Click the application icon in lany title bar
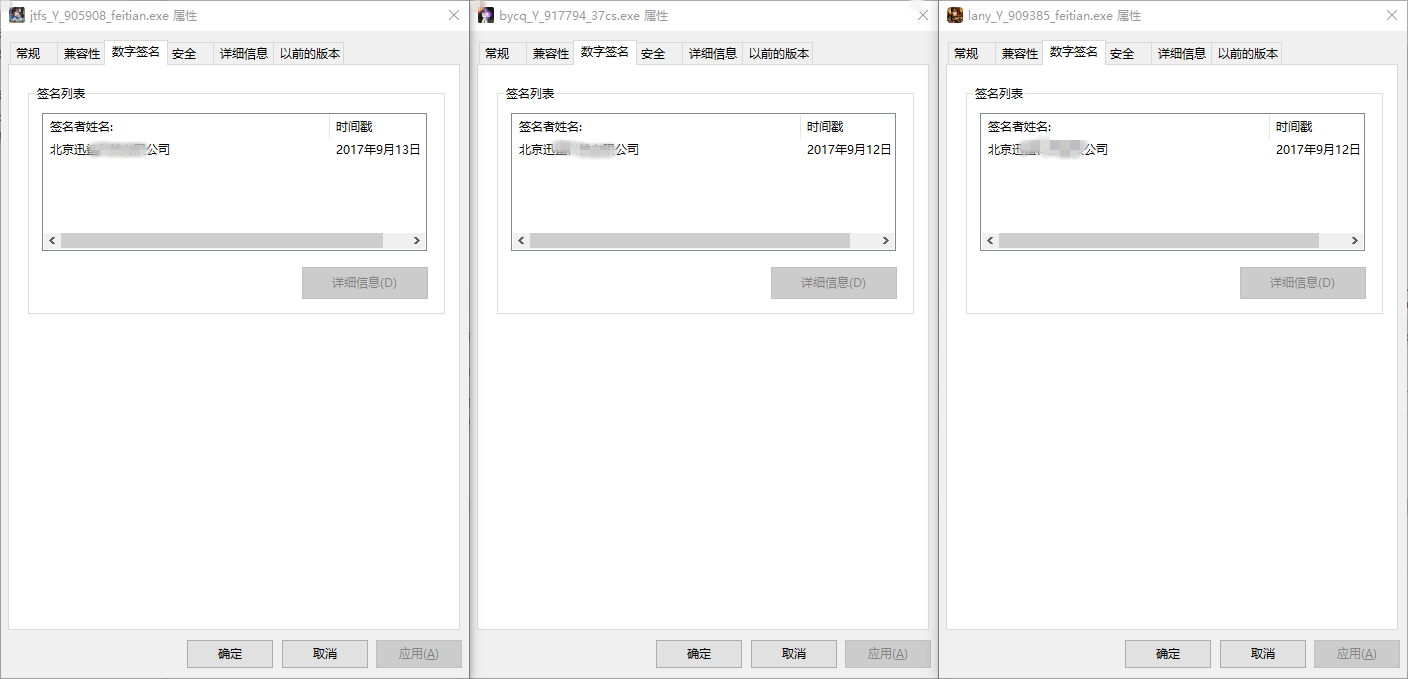This screenshot has height=679, width=1408. [955, 15]
